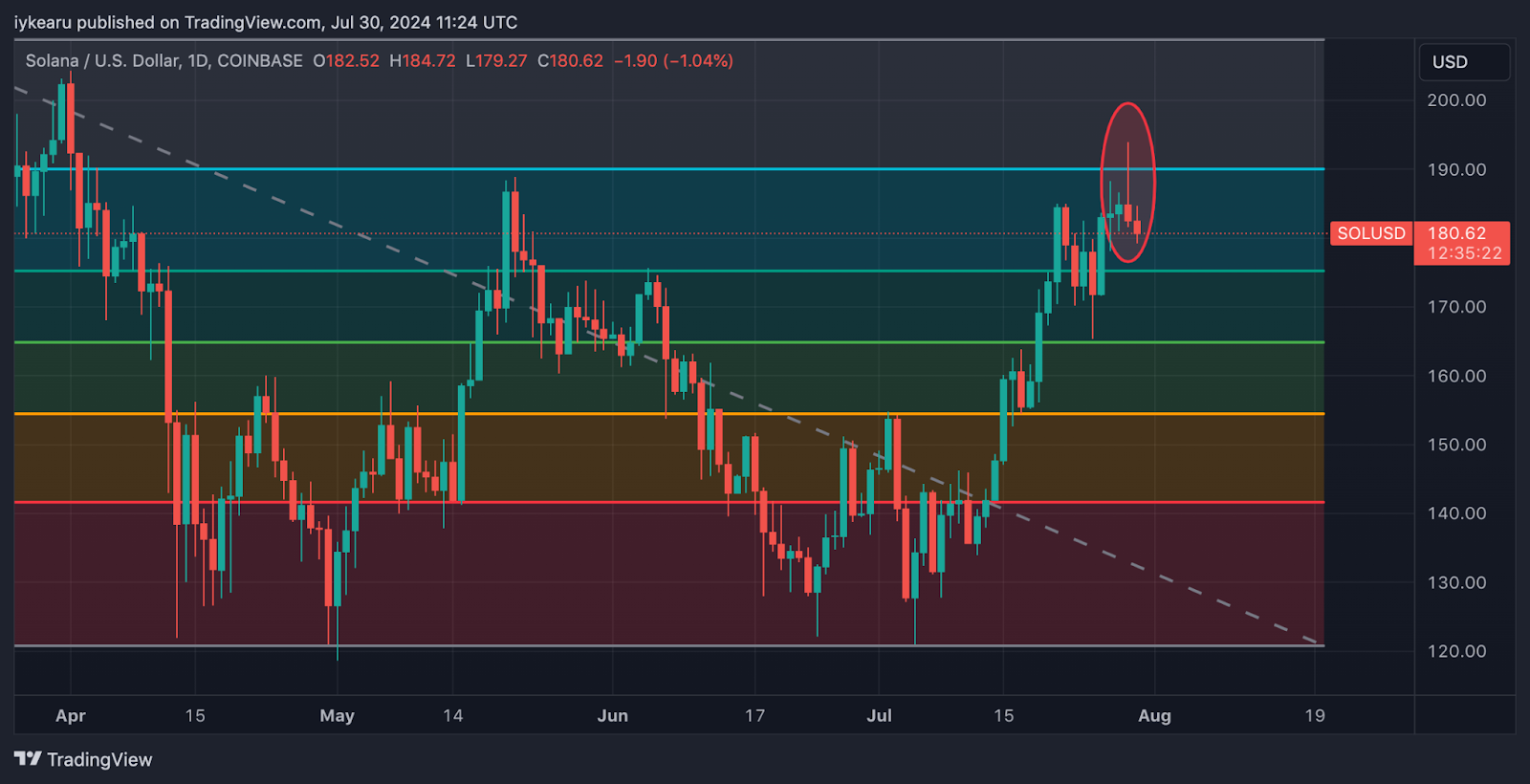The height and width of the screenshot is (784, 1530).
Task: Click the 130.00 price axis label
Action: click(1456, 582)
